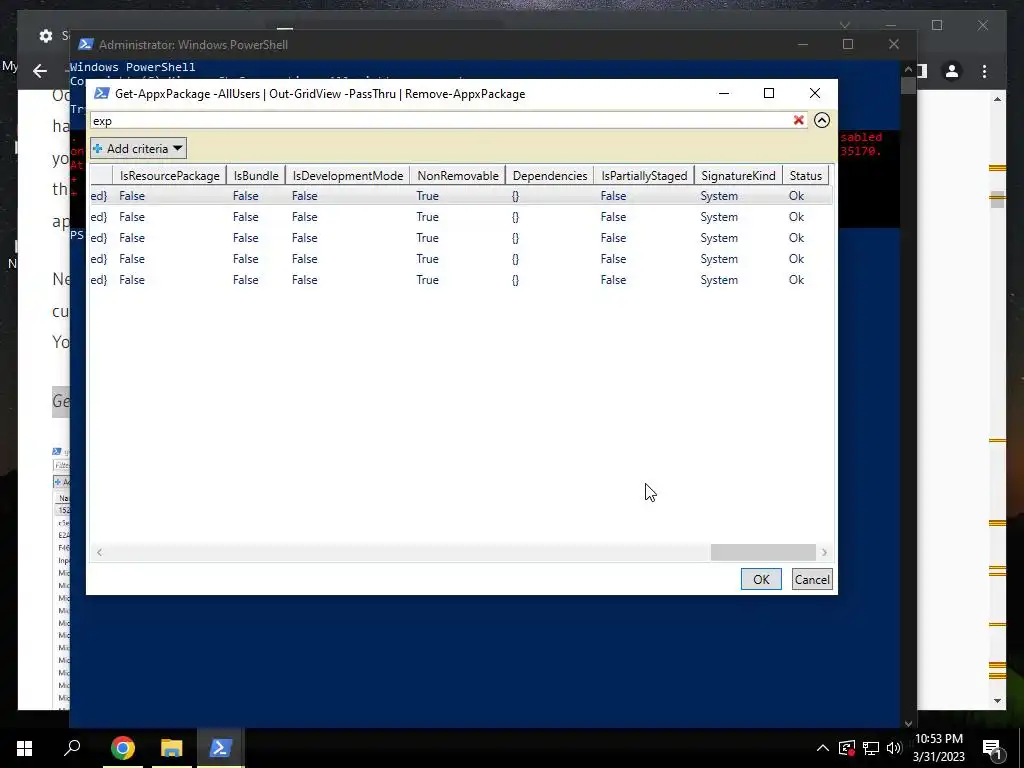
Task: Select the first row's System cell
Action: [719, 196]
